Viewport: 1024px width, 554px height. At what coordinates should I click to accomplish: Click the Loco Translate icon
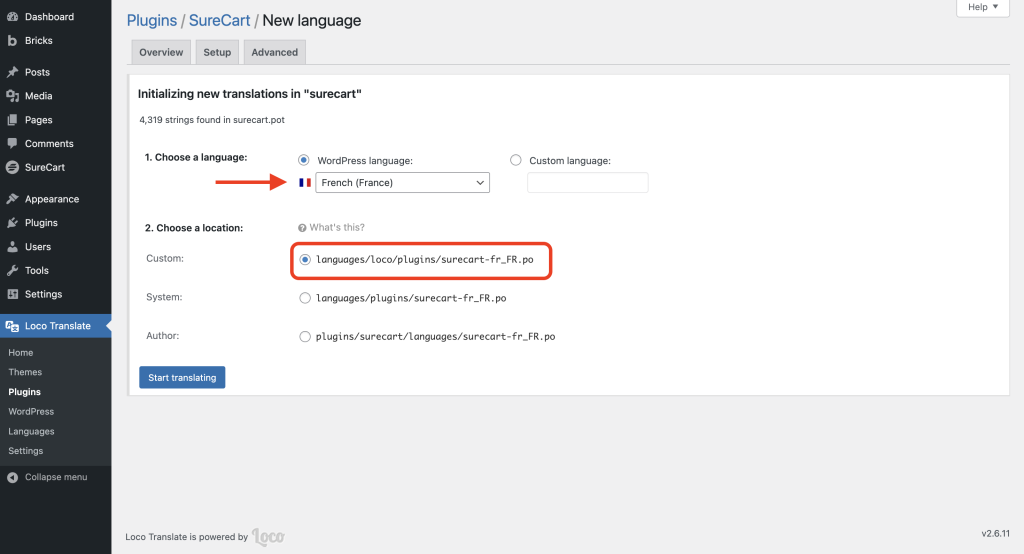coord(12,326)
